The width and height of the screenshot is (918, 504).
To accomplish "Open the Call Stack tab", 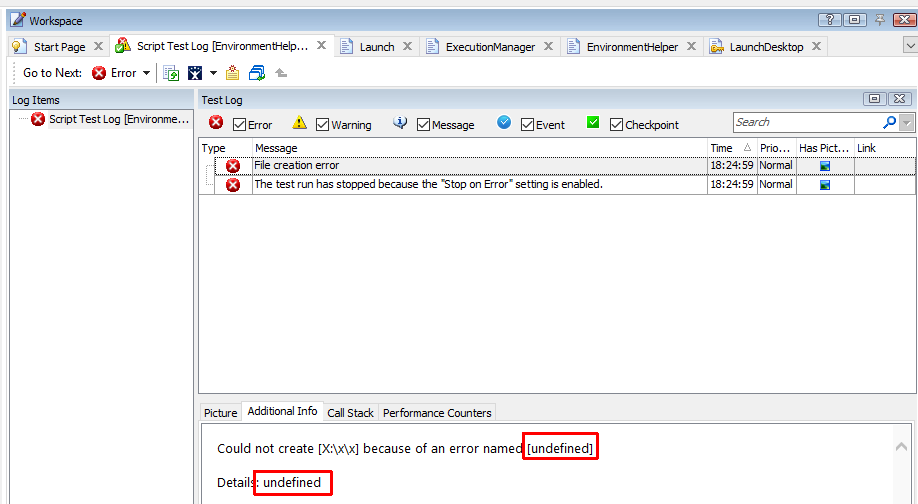I will click(350, 413).
